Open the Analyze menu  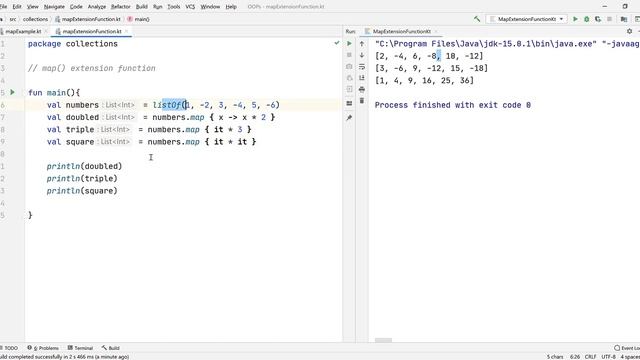coord(97,7)
